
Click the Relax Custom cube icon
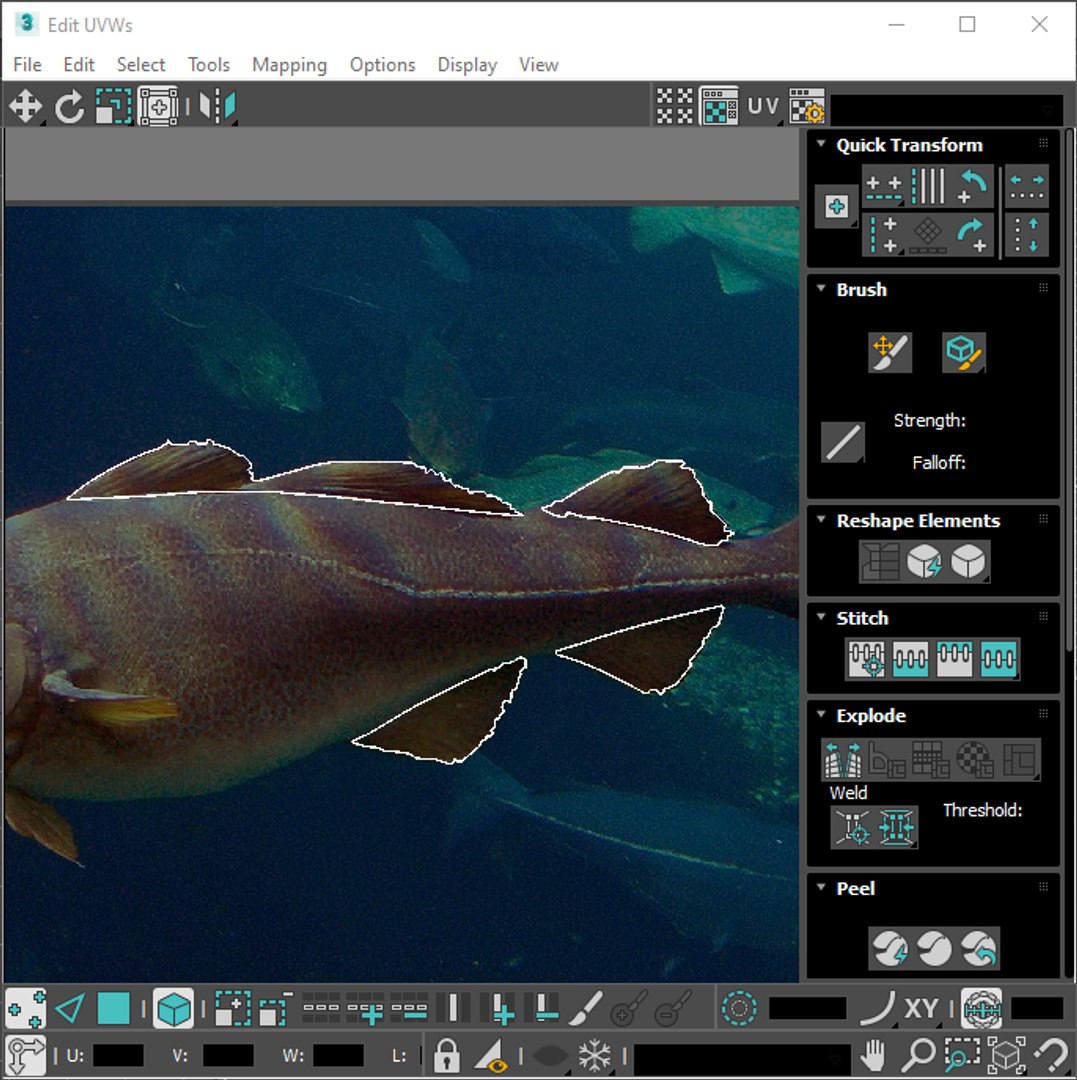pos(968,561)
